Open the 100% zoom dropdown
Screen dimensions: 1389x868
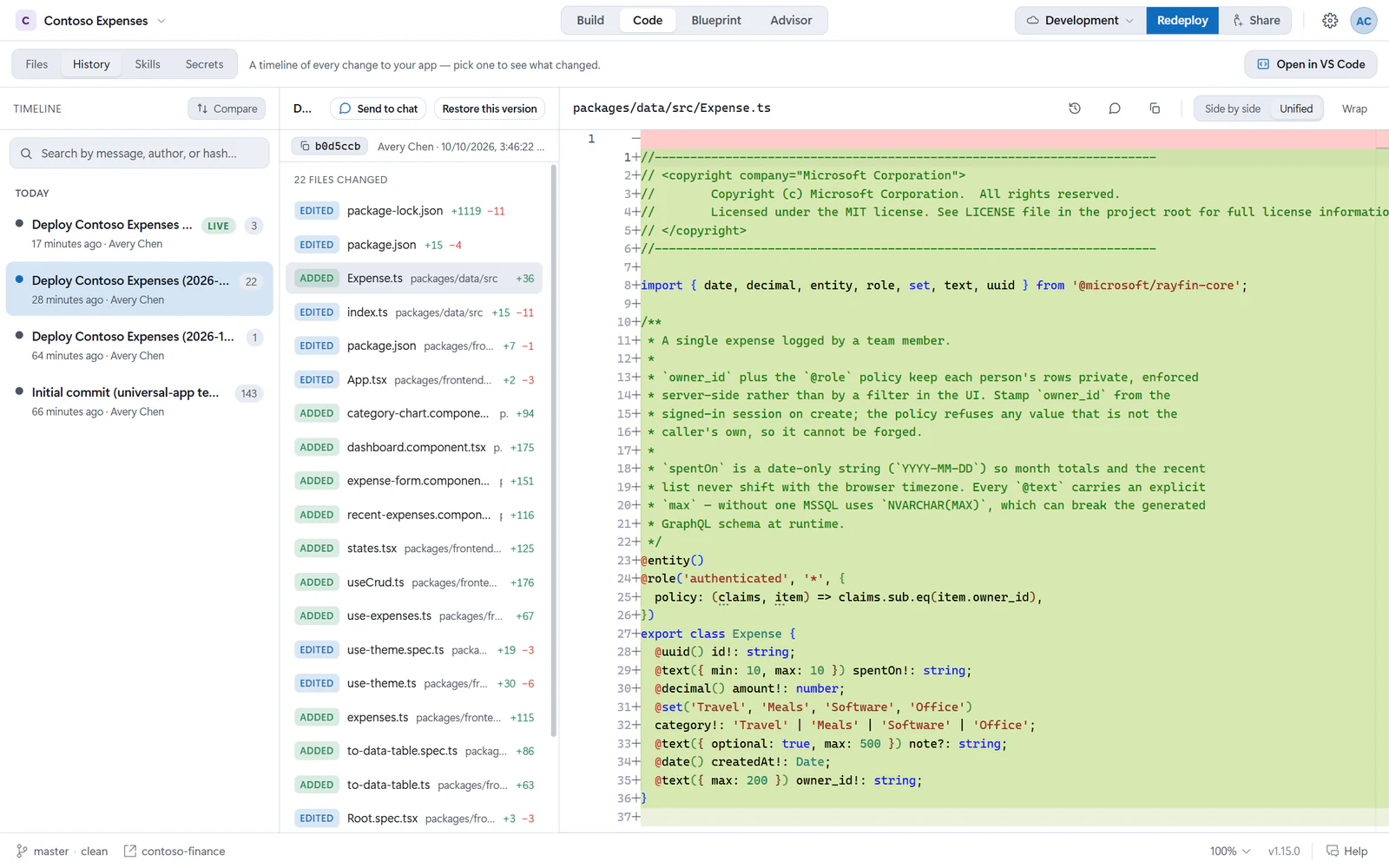tap(1230, 852)
